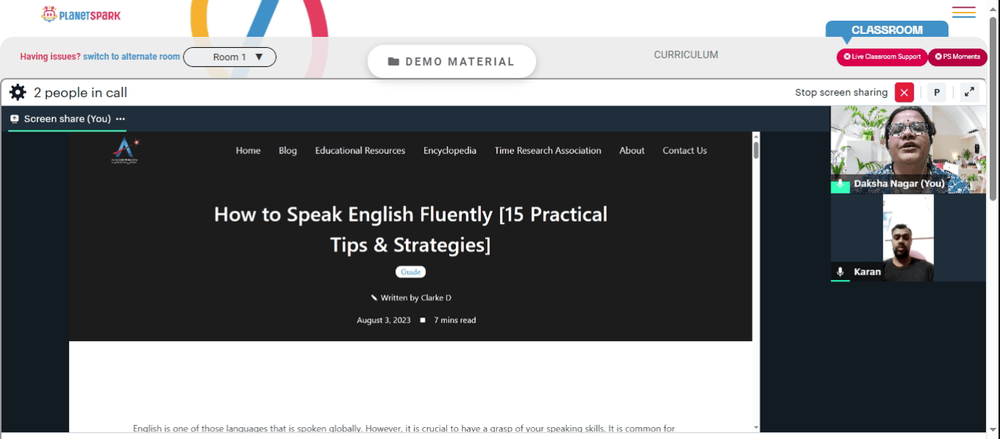Click the shared page's scrollbar thumb

756,150
